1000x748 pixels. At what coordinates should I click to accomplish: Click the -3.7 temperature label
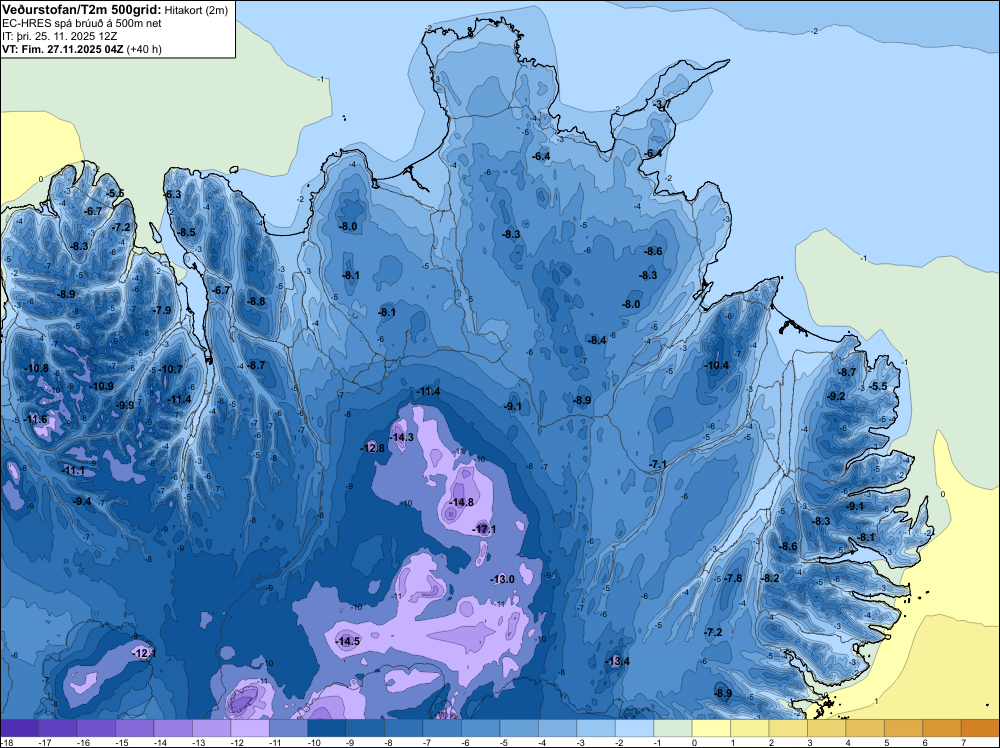(662, 104)
